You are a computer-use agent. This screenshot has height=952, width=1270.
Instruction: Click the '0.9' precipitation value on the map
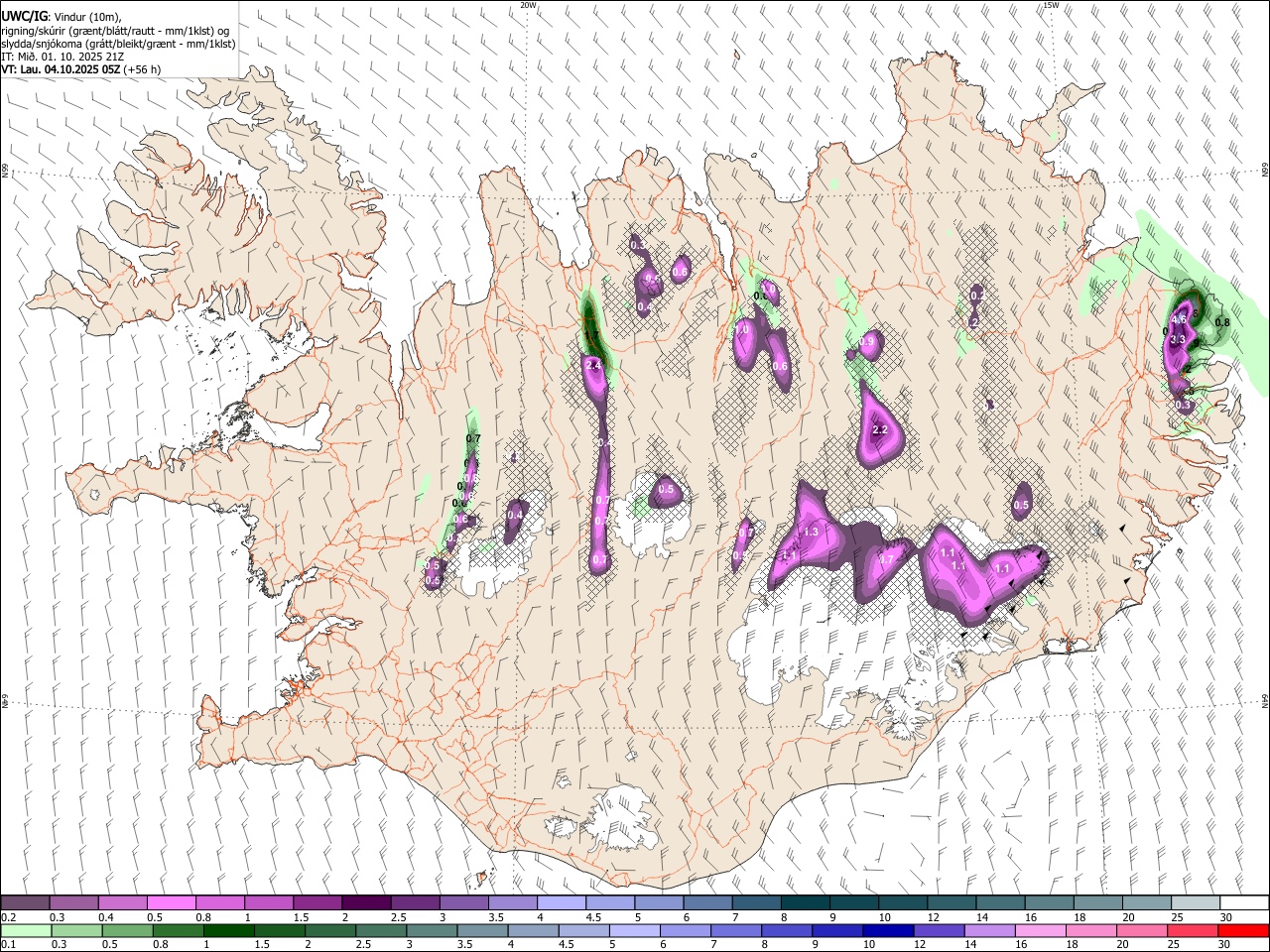867,342
